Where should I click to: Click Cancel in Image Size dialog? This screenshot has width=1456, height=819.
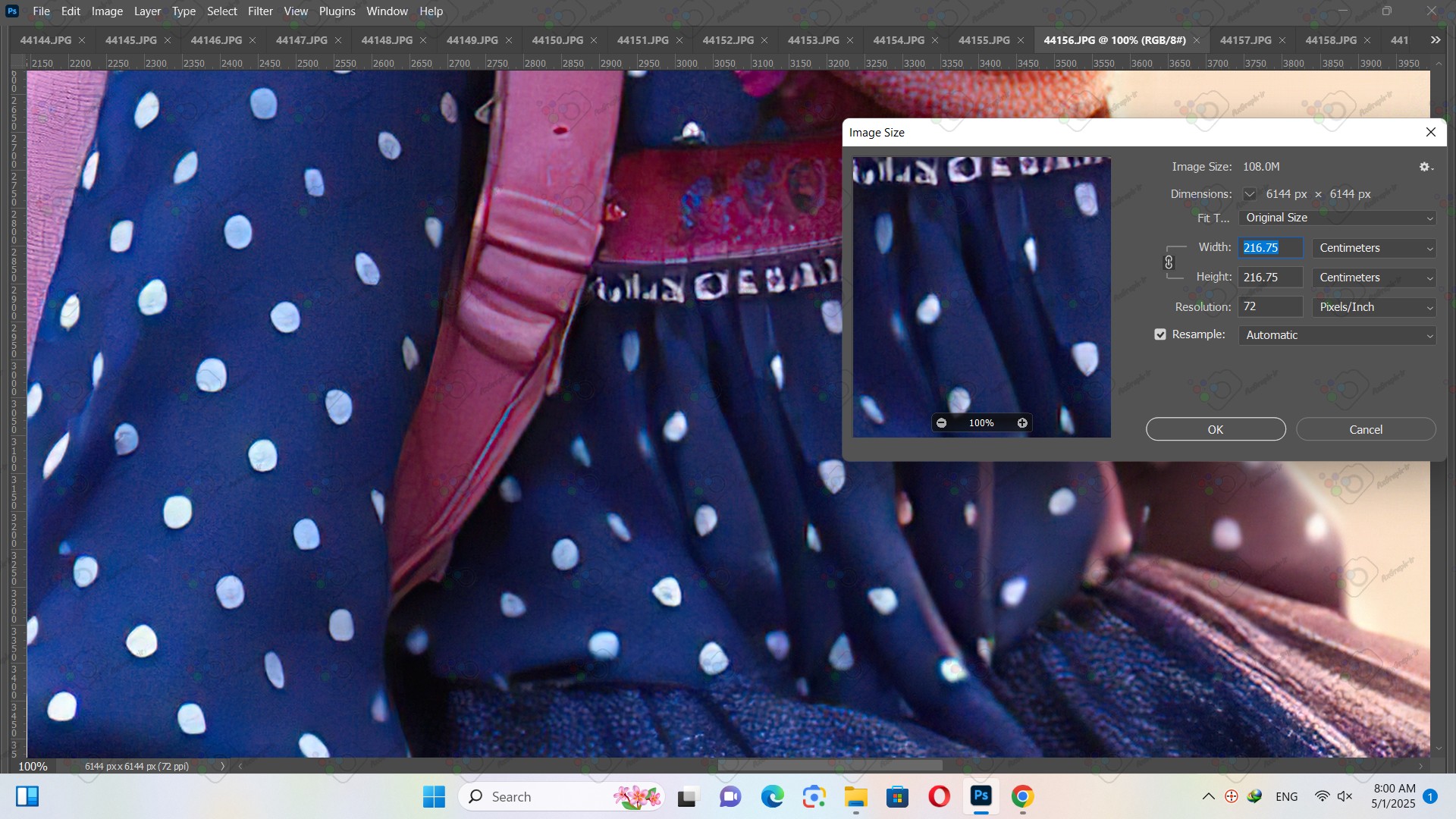tap(1366, 430)
